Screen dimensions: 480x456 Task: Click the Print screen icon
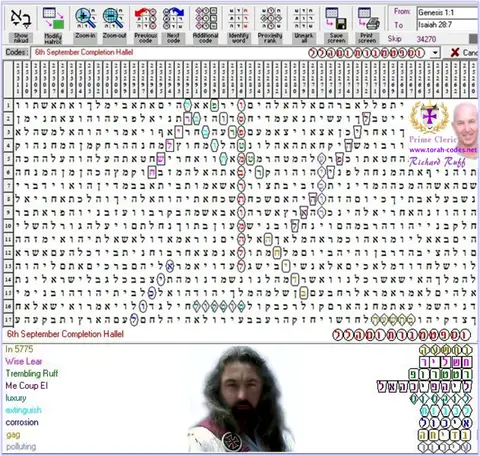tap(368, 18)
